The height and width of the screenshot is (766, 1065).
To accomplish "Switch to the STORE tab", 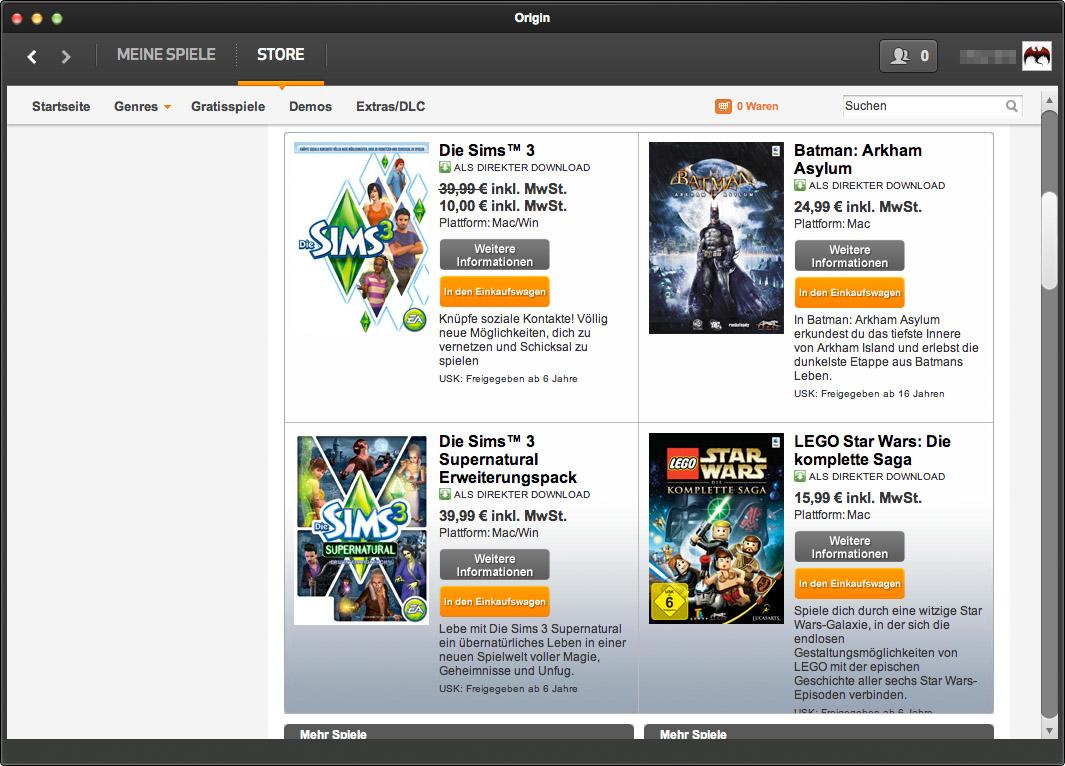I will point(281,54).
